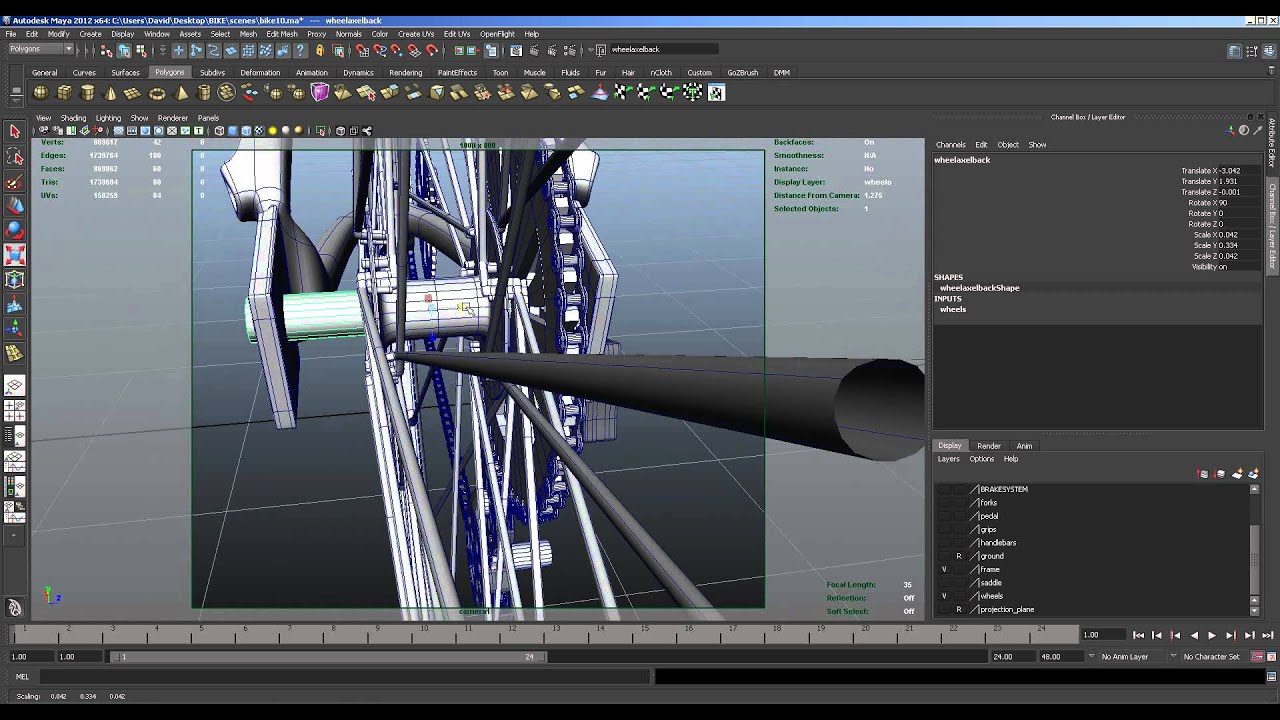Choose the Lasso select tool
Screen dimensions: 1280x720
coord(14,157)
